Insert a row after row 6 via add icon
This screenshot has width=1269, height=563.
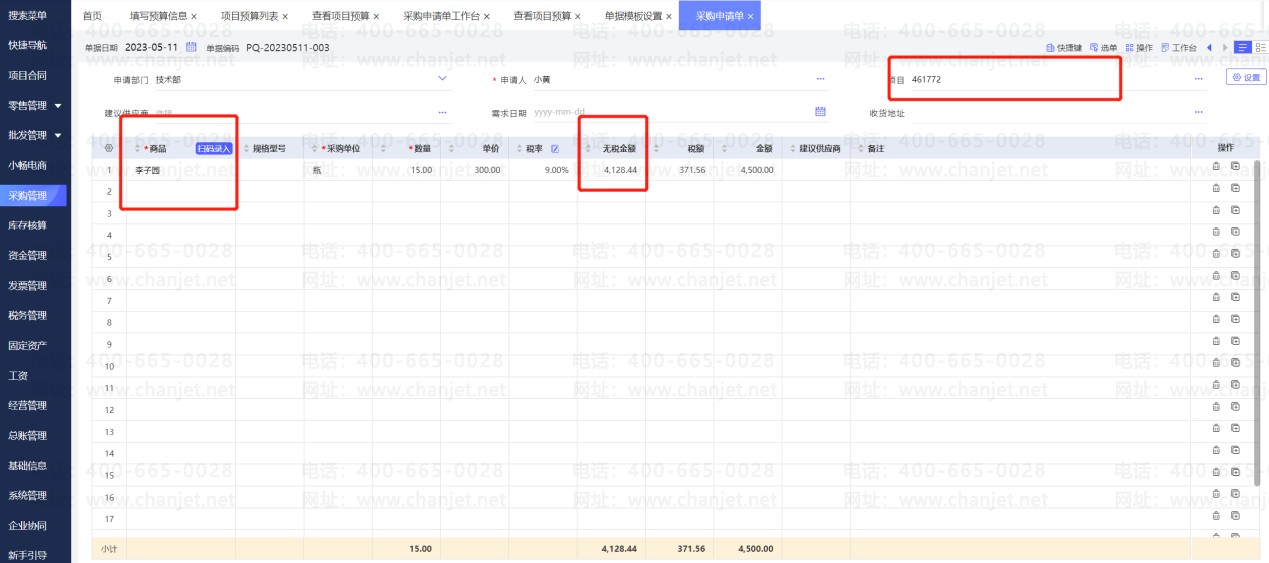pyautogui.click(x=1235, y=276)
